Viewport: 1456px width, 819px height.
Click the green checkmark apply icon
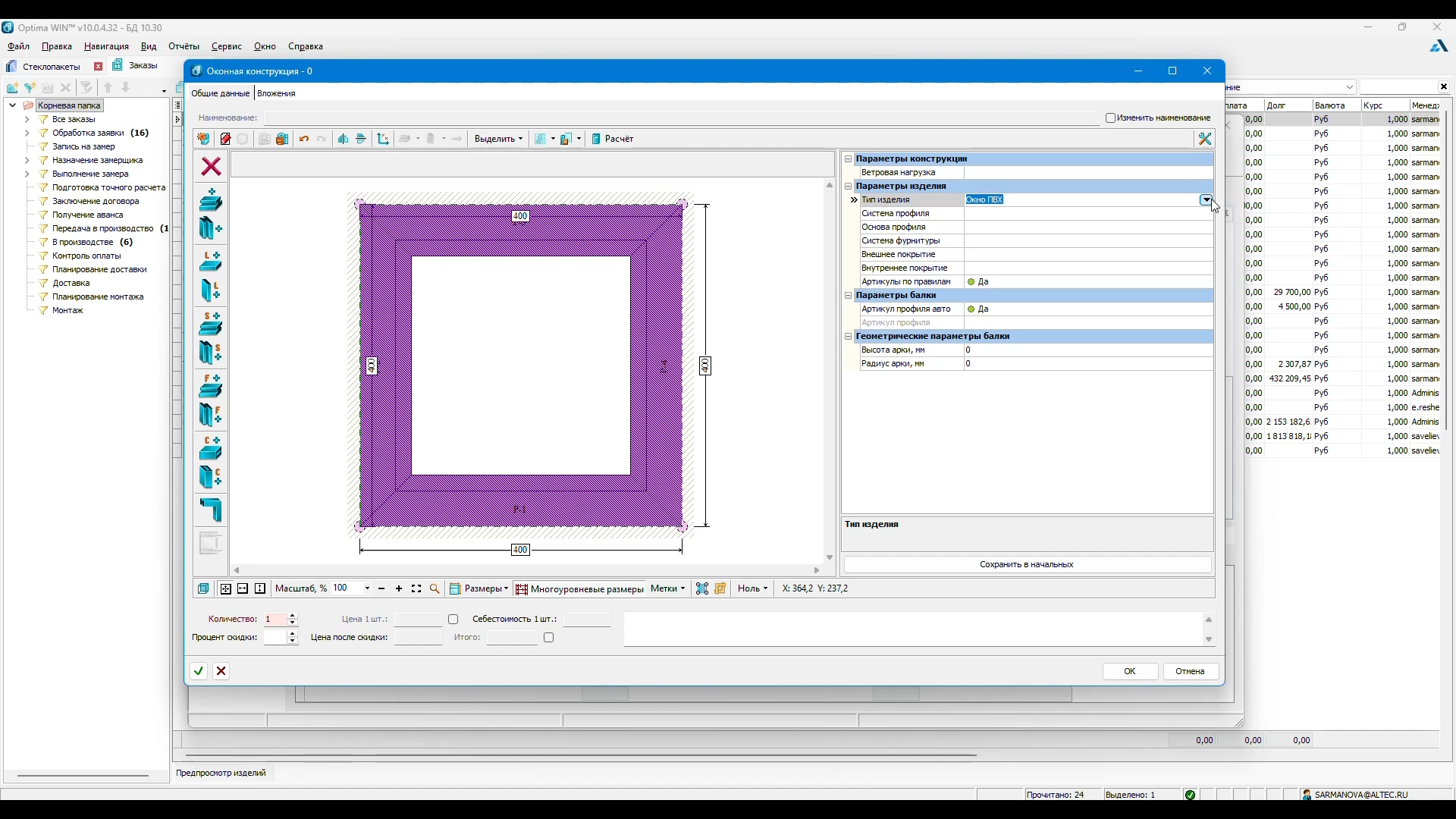199,671
